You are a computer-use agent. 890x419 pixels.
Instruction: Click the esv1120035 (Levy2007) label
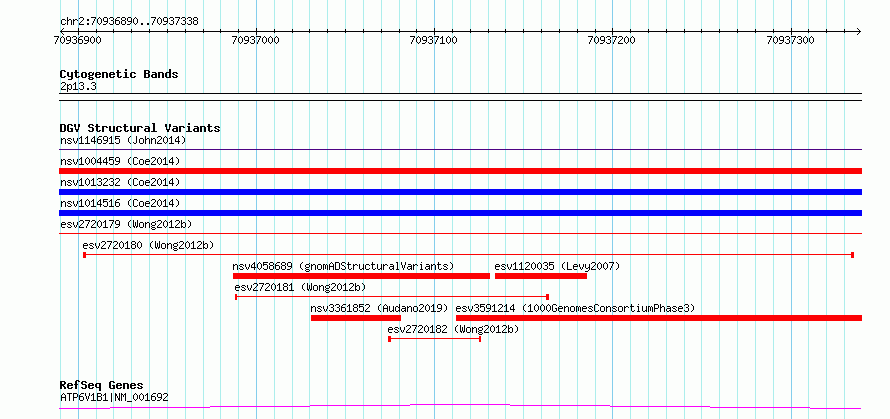(x=557, y=266)
